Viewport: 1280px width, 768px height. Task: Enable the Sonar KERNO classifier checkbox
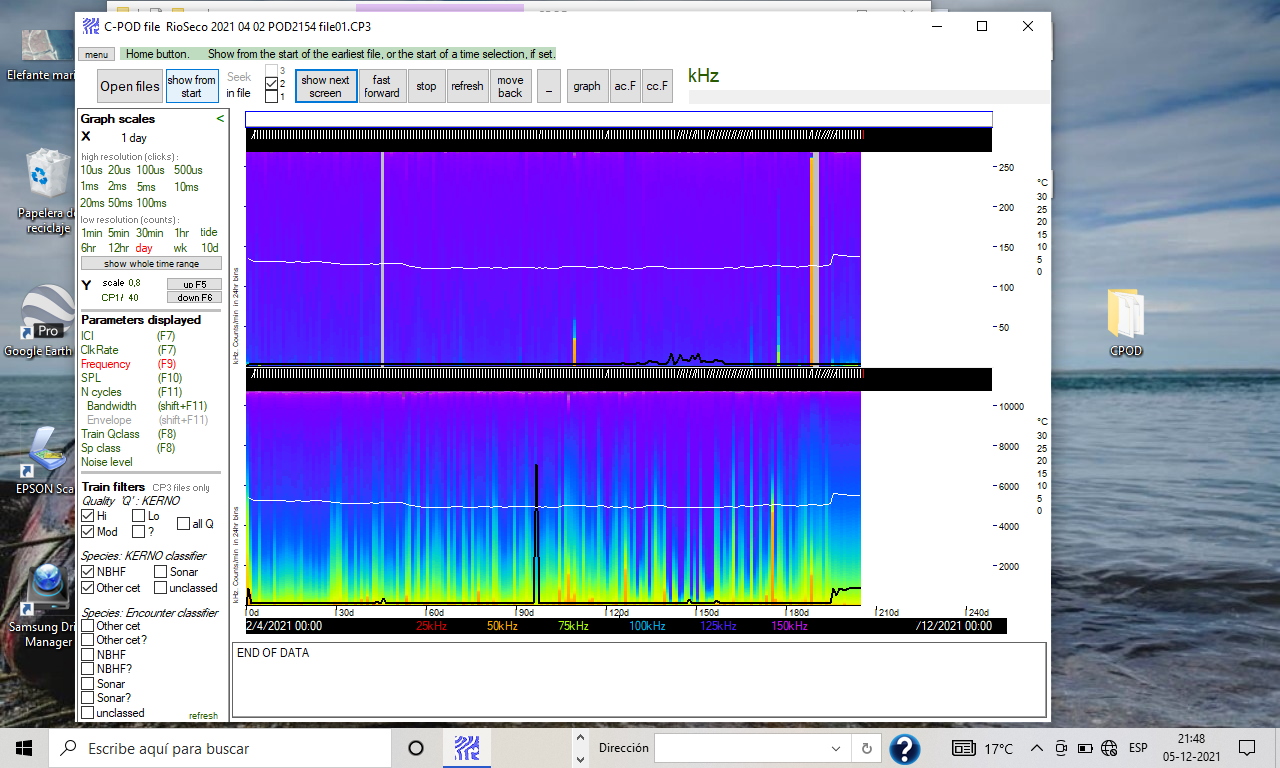point(161,572)
